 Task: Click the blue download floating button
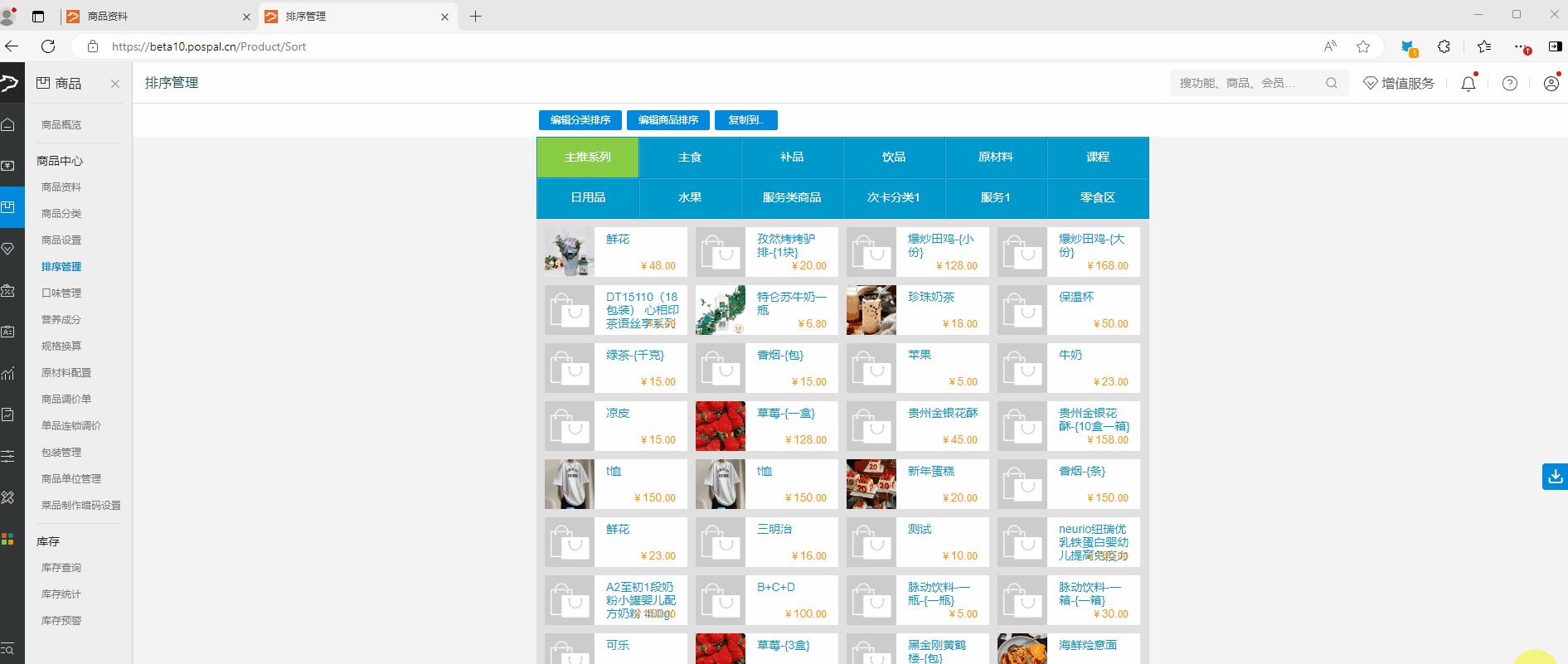(1555, 477)
